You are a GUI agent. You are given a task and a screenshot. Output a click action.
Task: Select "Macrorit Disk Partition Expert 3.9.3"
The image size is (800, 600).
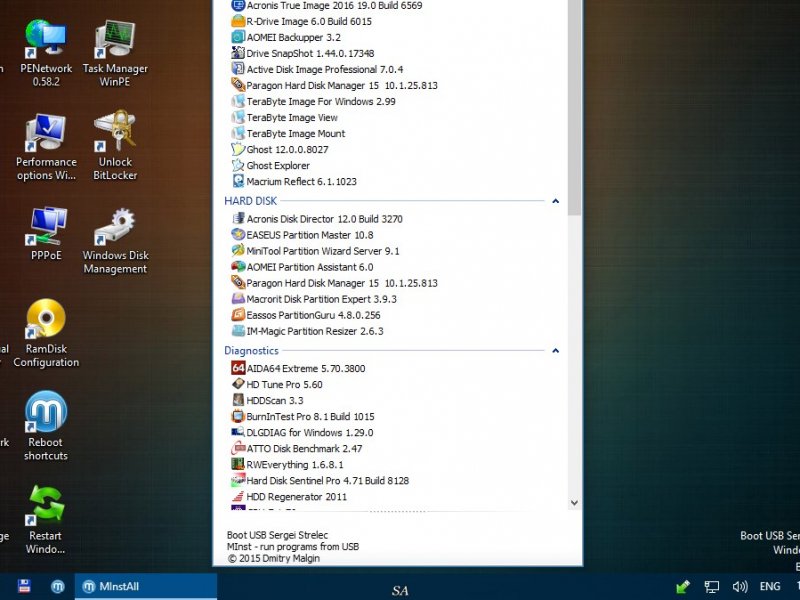(321, 299)
